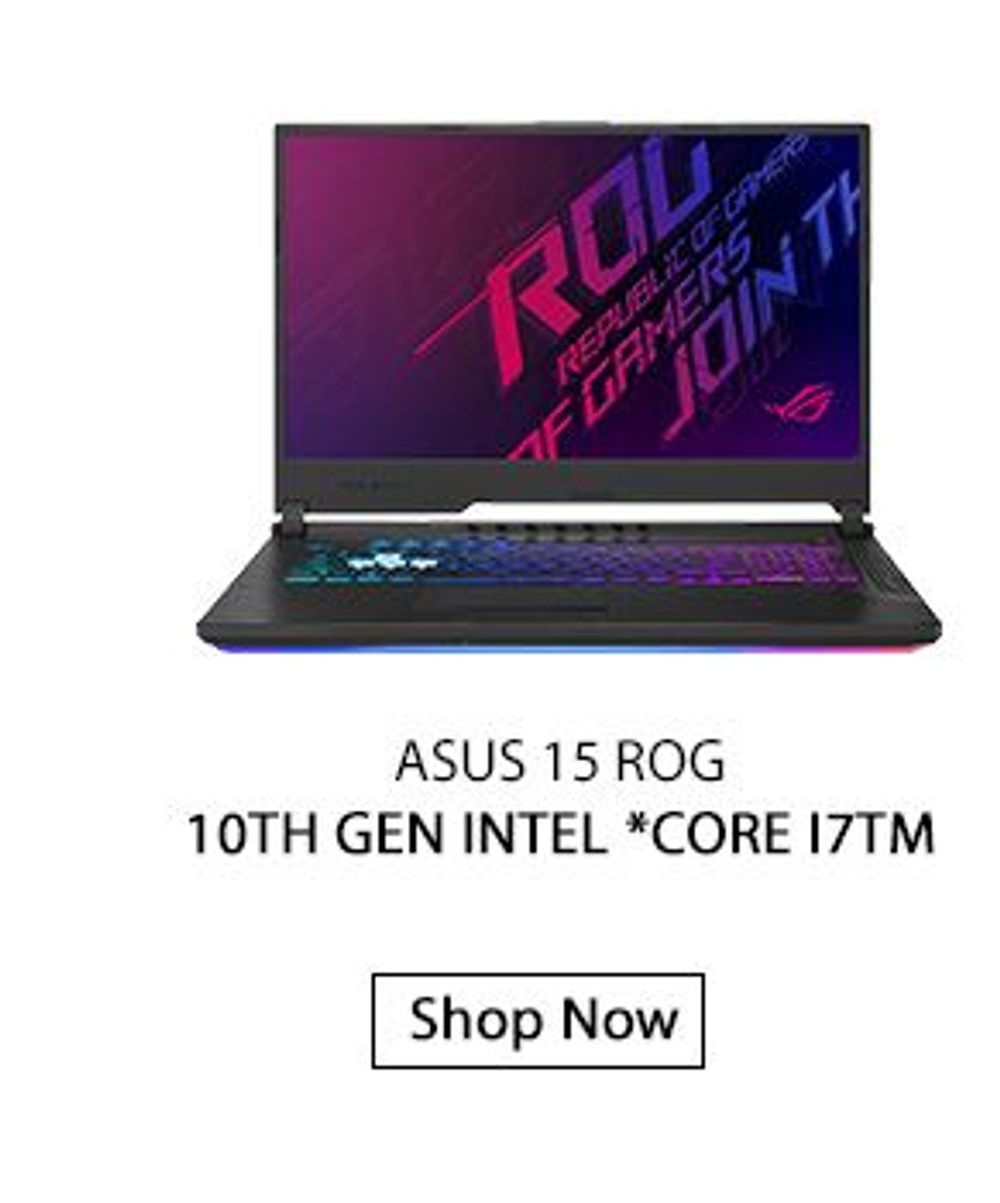Click the word INTEL in the subtitle
Screen dimensions: 1000x1203
coord(531,834)
